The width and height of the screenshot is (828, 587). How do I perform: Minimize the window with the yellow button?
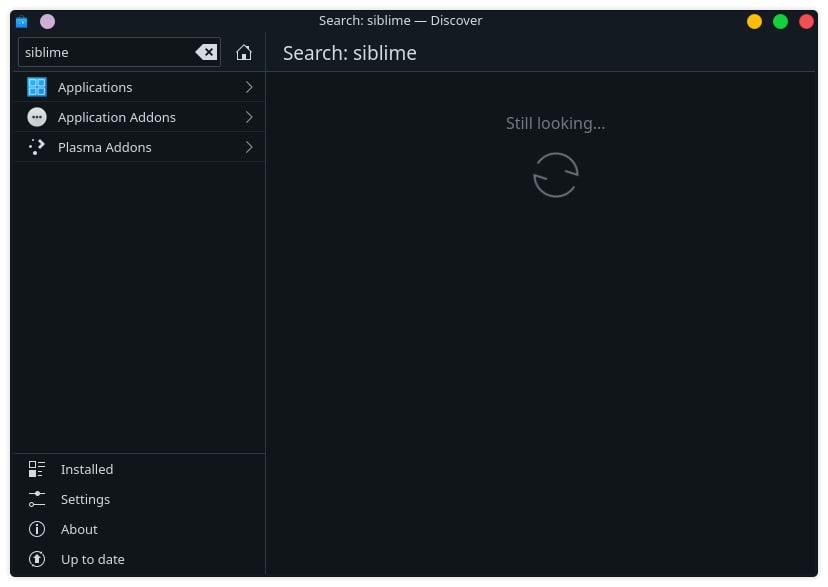754,22
